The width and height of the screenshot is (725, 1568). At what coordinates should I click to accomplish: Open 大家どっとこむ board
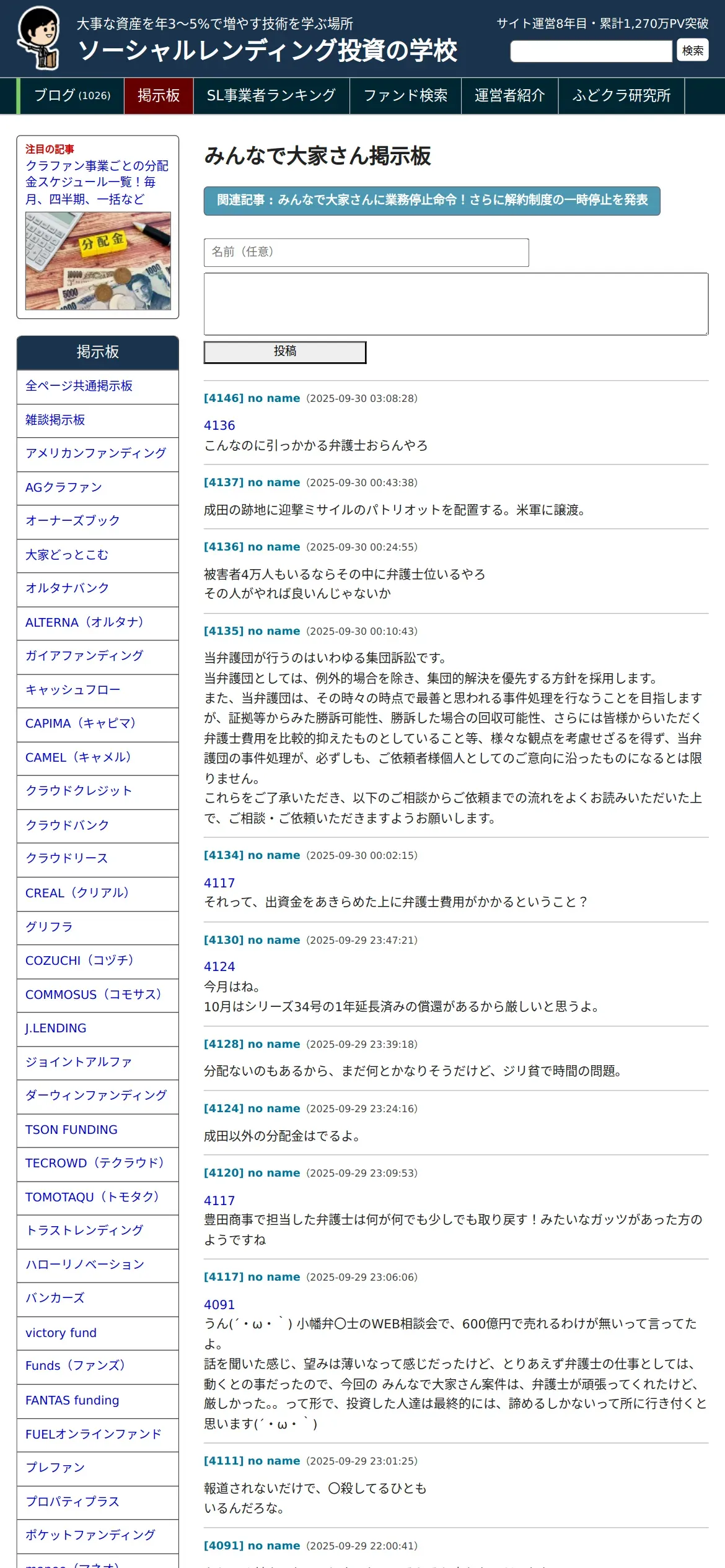click(98, 555)
